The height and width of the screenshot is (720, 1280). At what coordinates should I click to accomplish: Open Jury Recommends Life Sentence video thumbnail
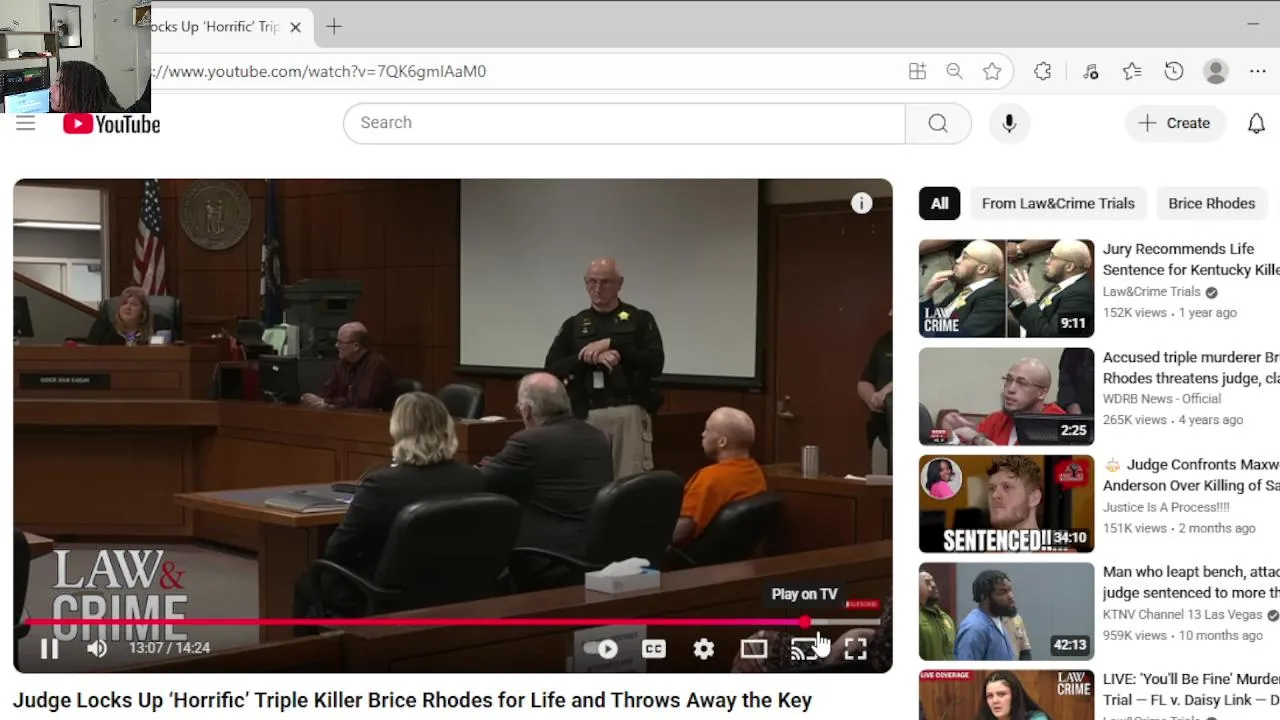tap(1006, 288)
